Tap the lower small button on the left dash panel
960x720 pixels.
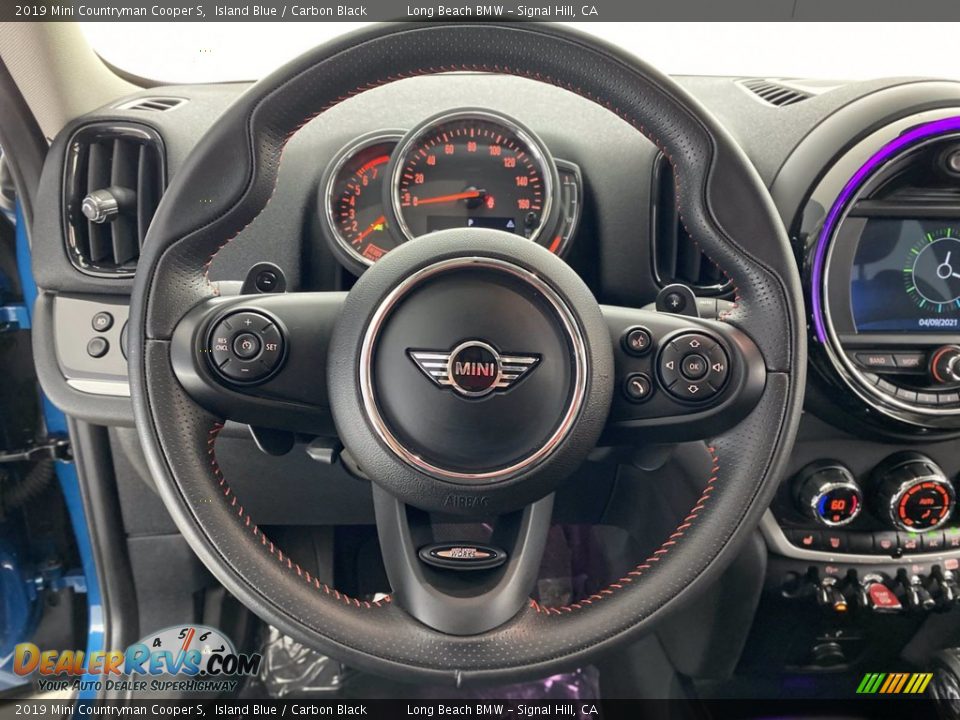(98, 347)
